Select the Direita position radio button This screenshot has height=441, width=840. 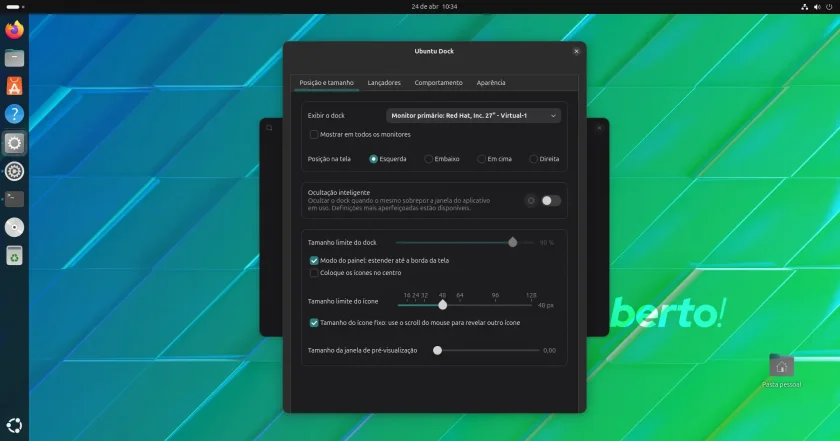pyautogui.click(x=534, y=159)
